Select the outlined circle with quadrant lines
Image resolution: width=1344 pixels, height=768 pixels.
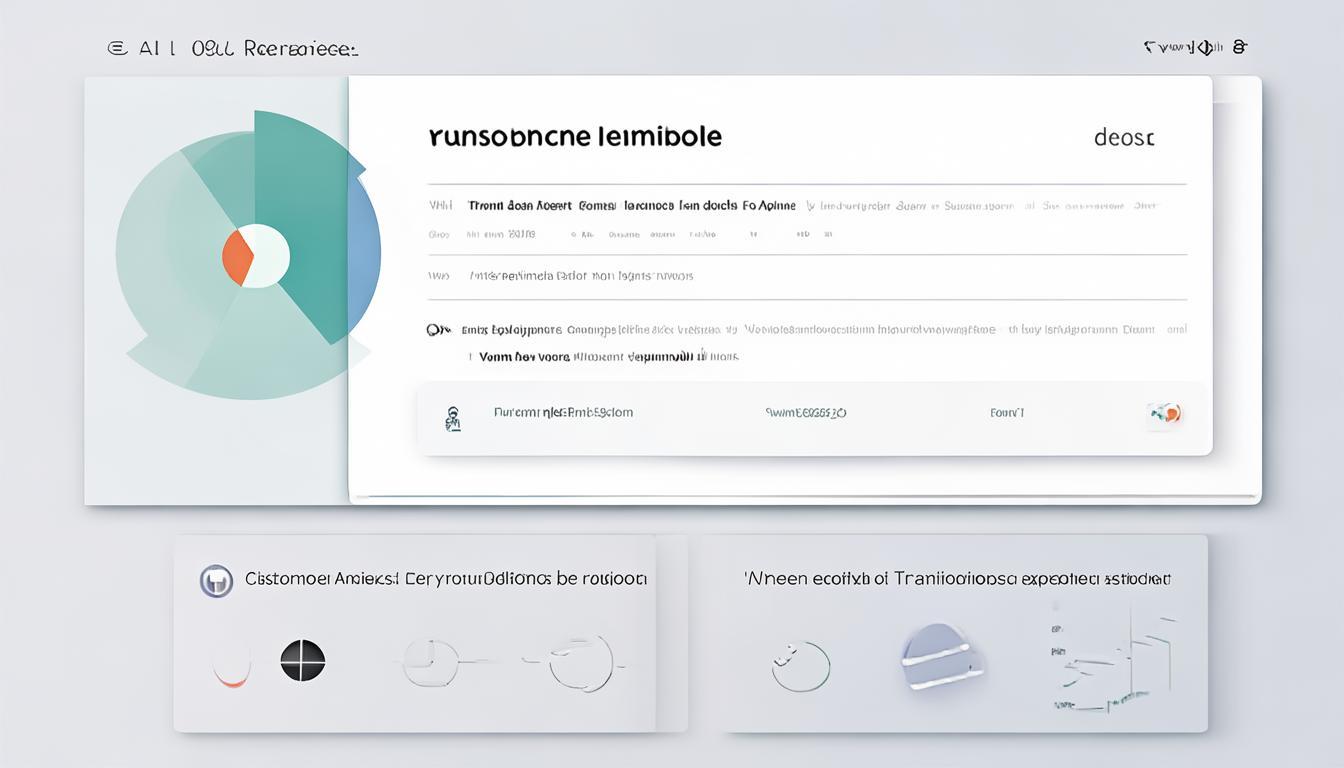pos(431,663)
